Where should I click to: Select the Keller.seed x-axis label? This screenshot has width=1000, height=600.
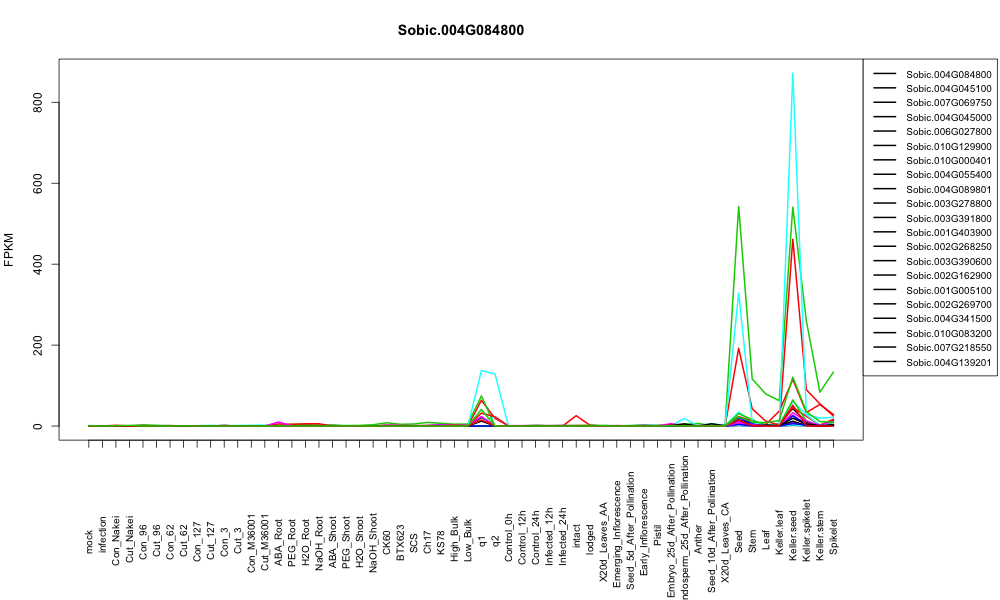[793, 536]
